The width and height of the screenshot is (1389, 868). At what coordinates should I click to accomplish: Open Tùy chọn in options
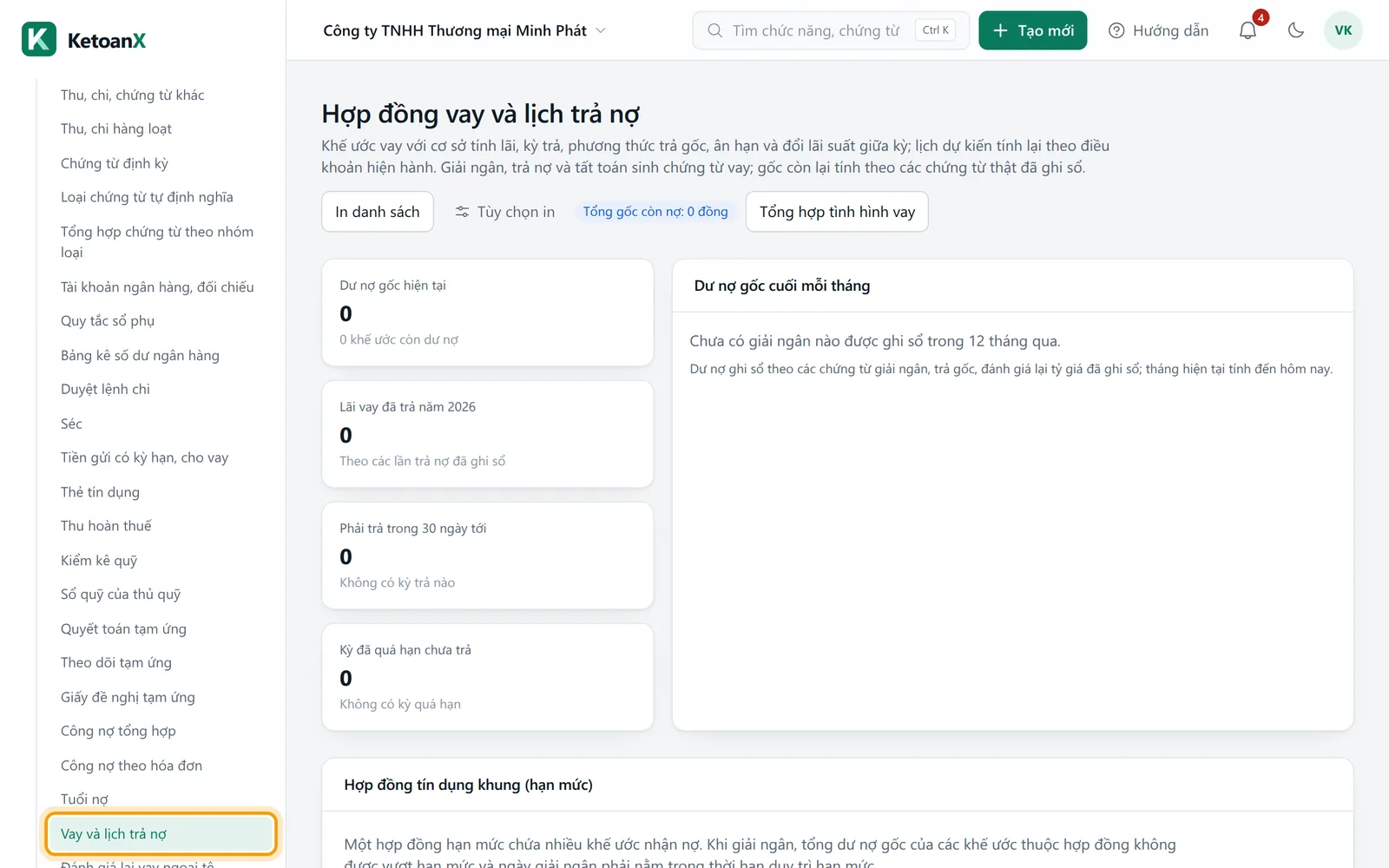(505, 212)
